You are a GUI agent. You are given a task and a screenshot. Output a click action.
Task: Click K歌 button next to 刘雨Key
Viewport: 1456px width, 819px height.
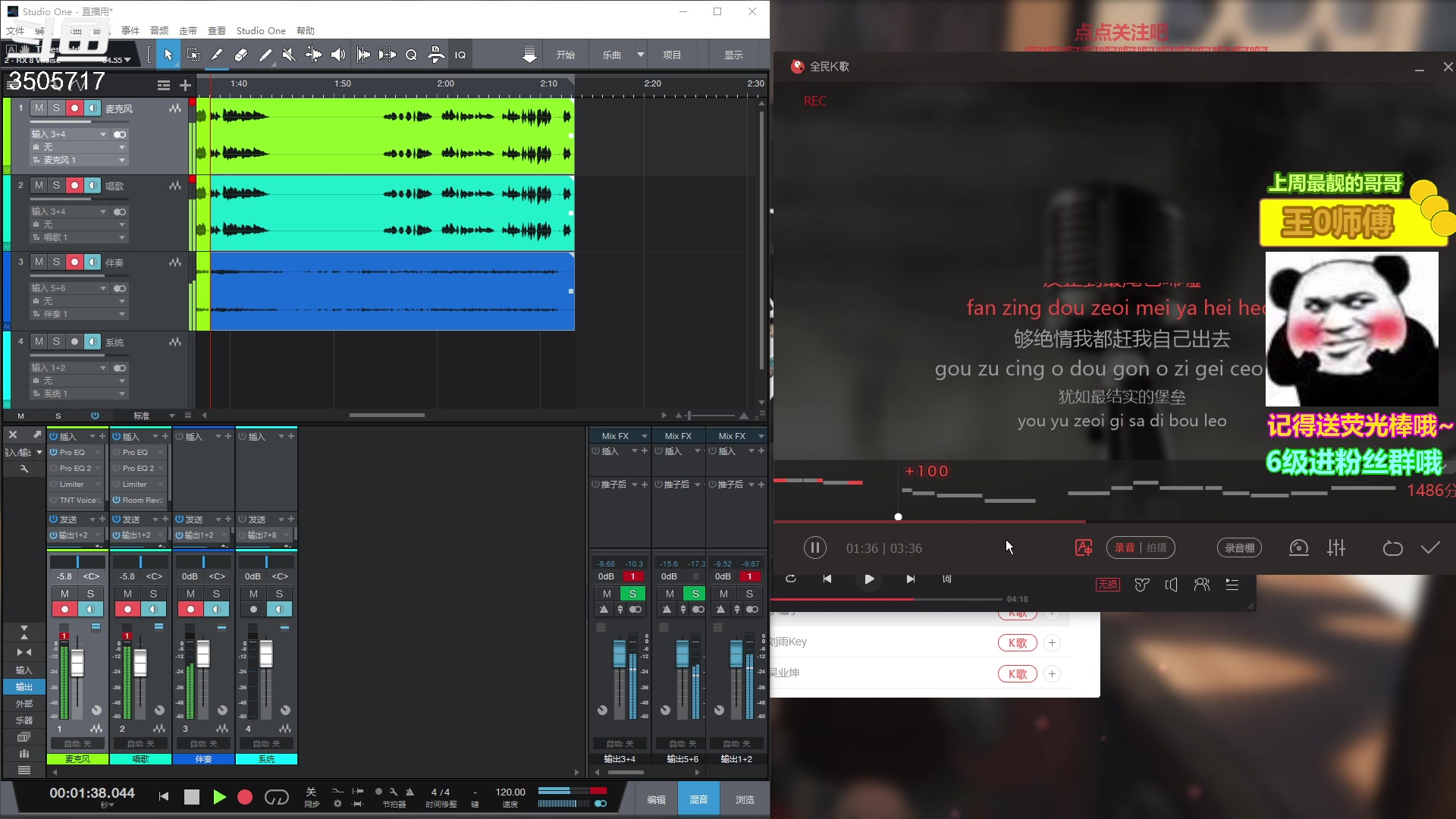[x=1017, y=643]
